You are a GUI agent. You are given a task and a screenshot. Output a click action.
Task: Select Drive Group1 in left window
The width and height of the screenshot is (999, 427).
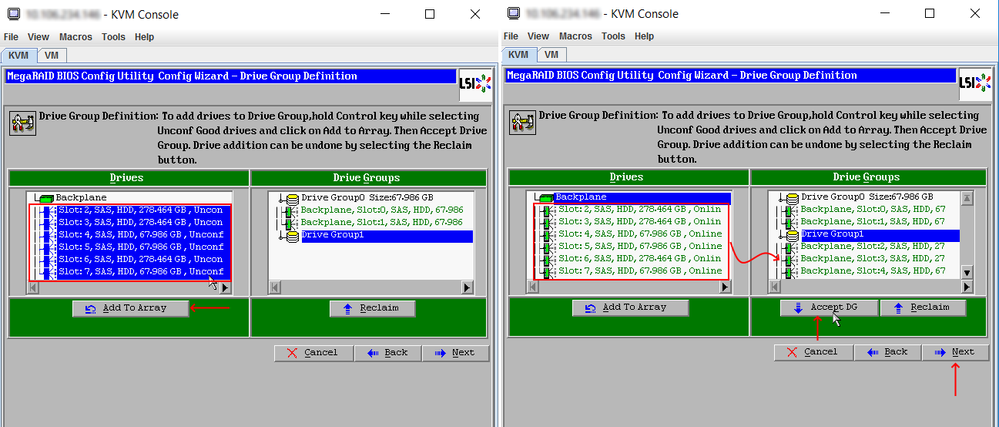387,236
